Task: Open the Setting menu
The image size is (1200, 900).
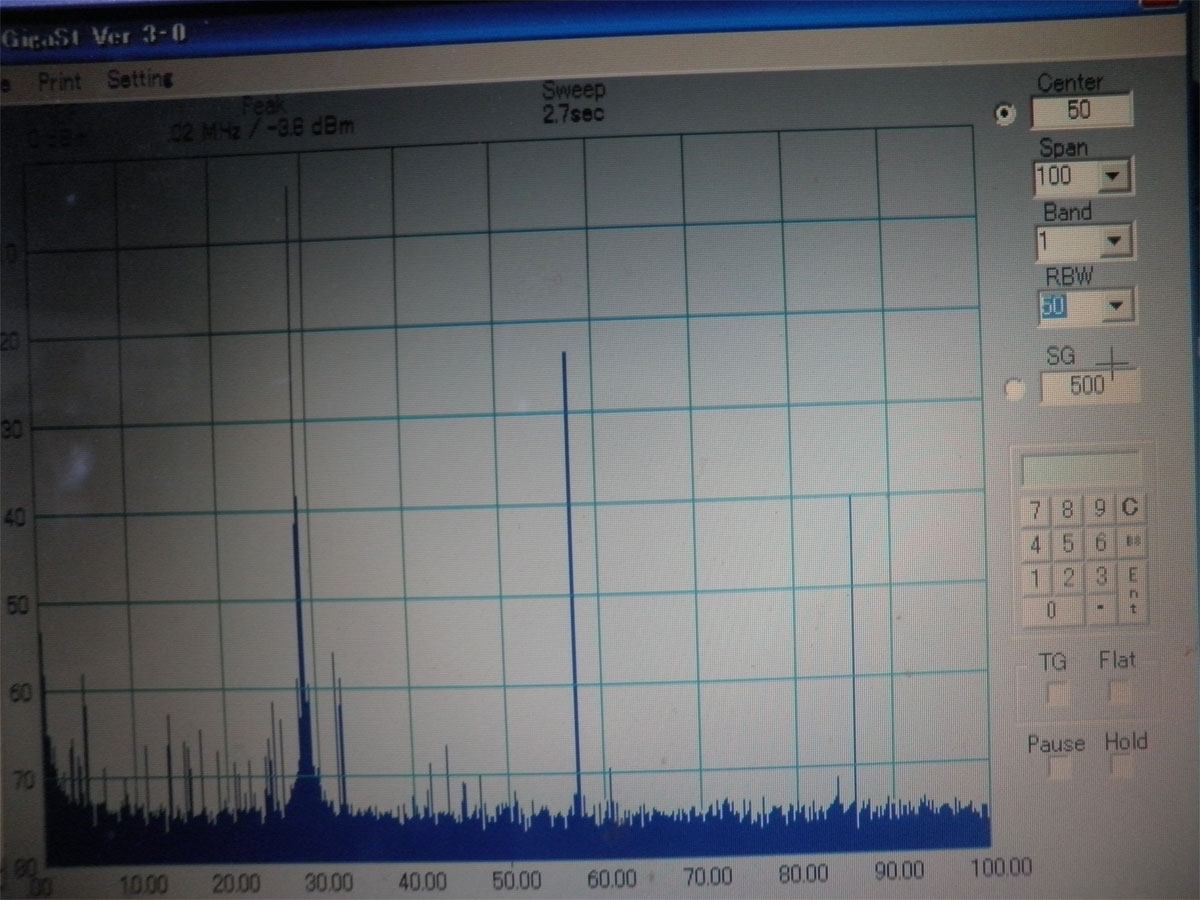Action: [x=140, y=79]
